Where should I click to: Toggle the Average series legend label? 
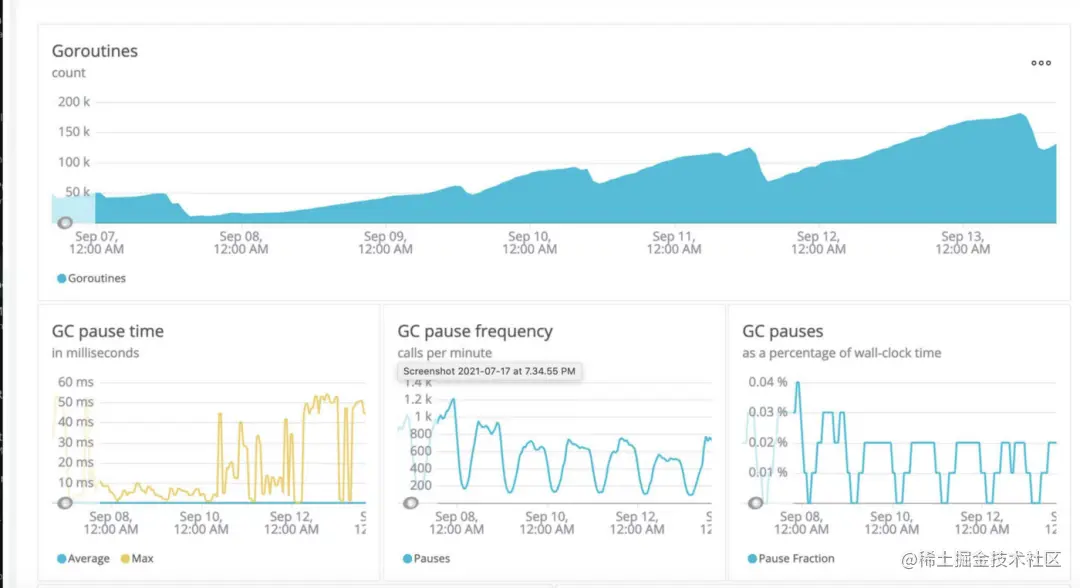[x=90, y=559]
